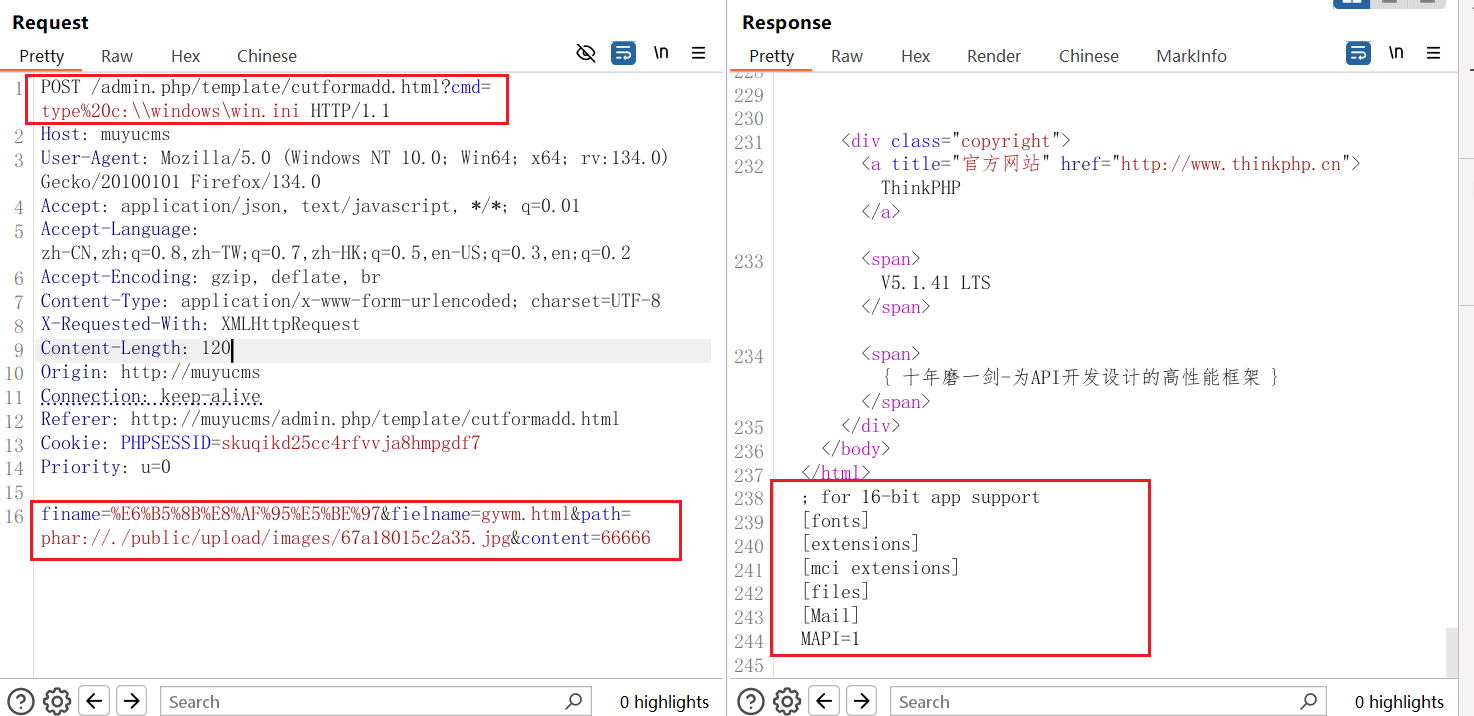
Task: Click the magnifier icon in Response search box
Action: pyautogui.click(x=1308, y=701)
